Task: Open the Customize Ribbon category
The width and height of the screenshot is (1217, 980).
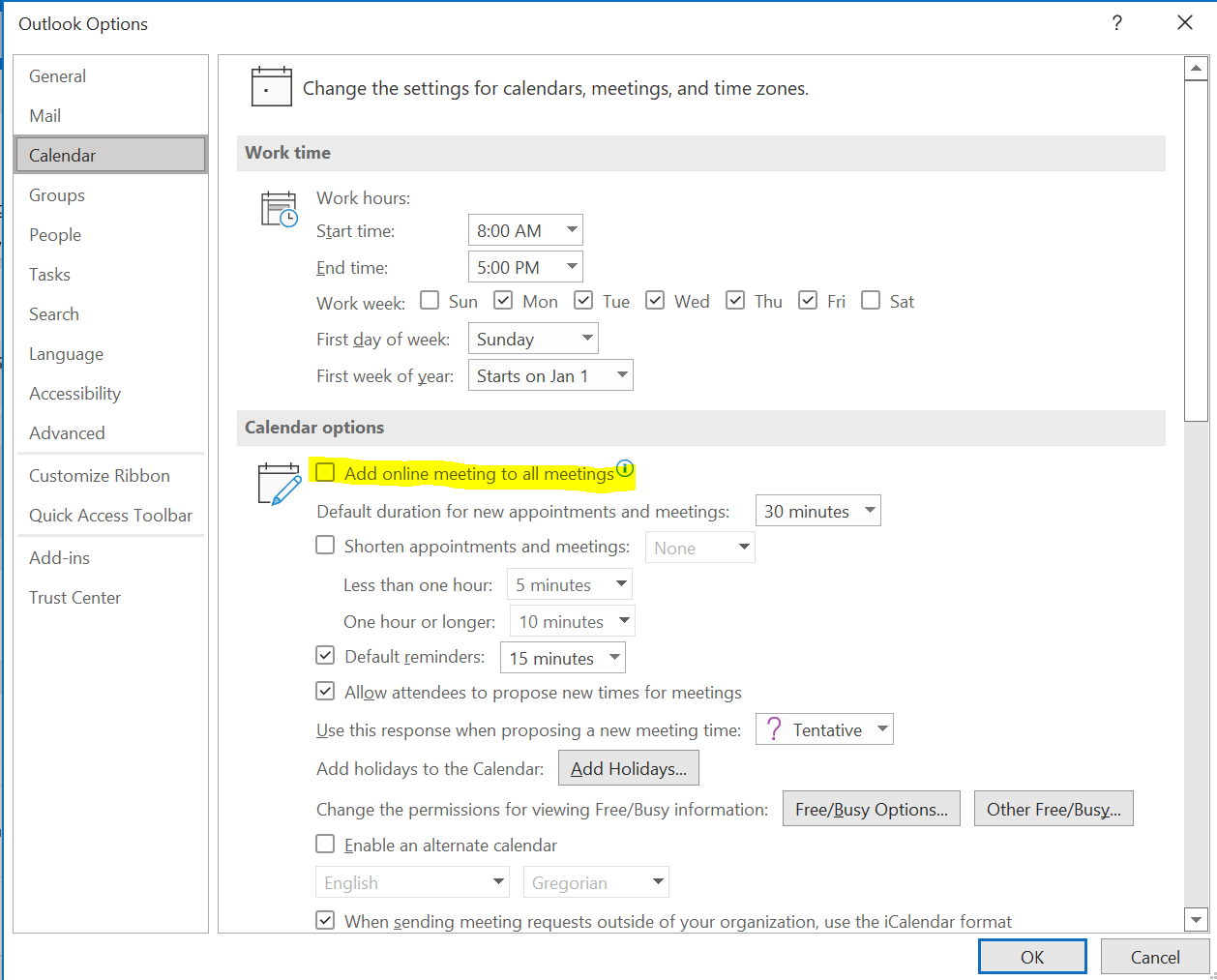Action: pyautogui.click(x=110, y=475)
